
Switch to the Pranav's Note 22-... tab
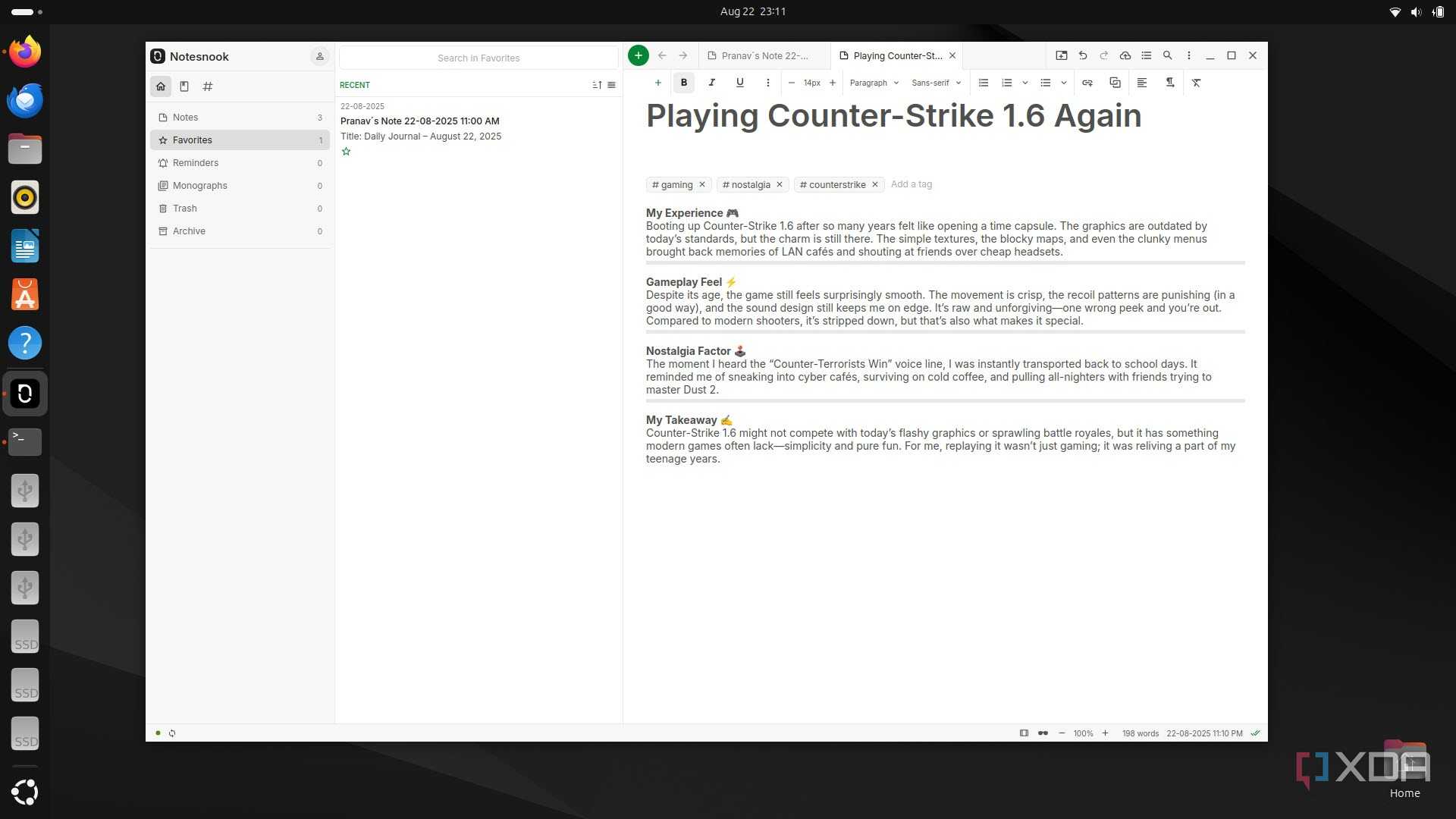pos(764,55)
